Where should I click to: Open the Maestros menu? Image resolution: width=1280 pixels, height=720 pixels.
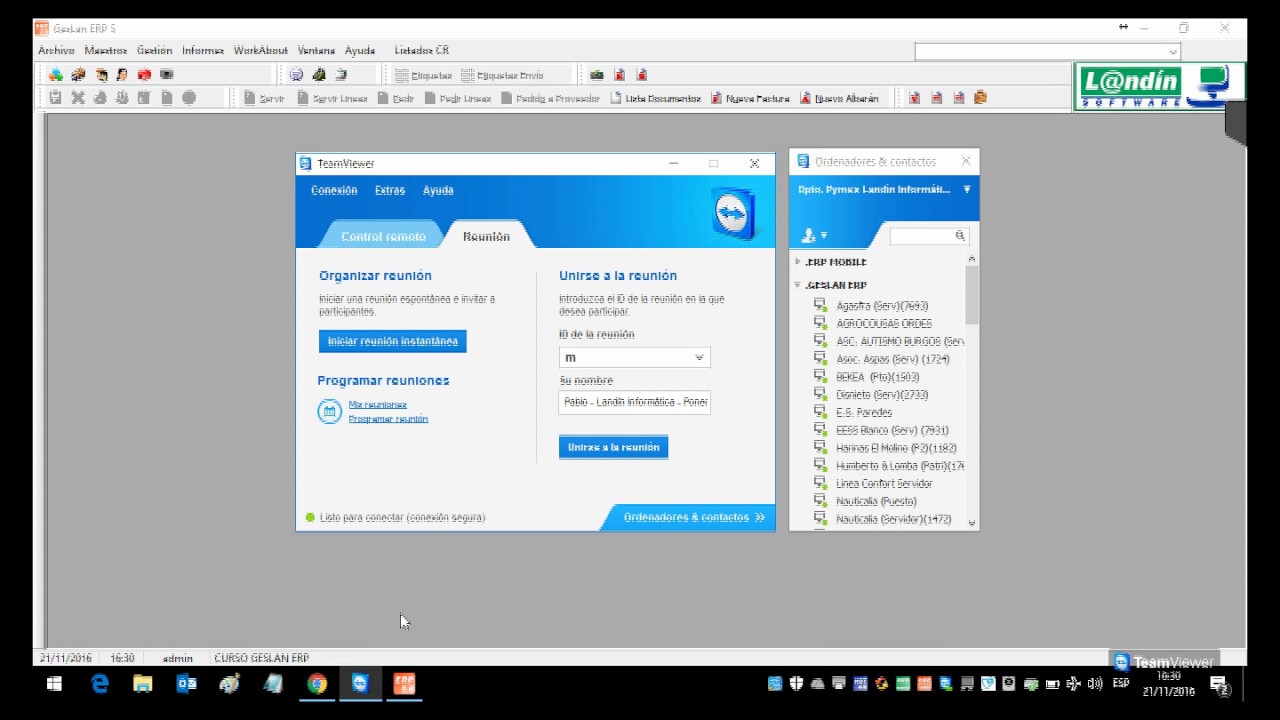click(x=106, y=50)
